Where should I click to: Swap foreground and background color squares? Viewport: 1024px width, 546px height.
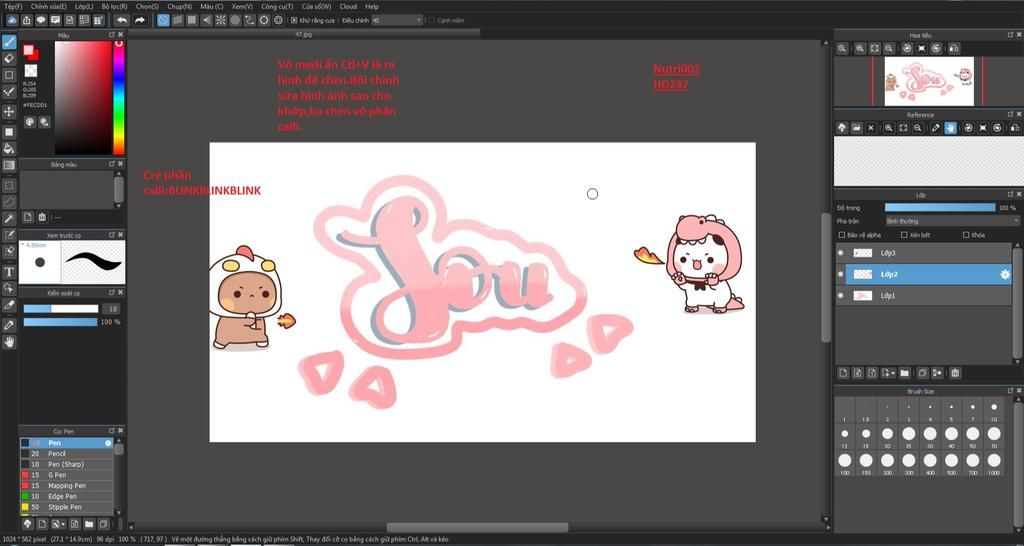tap(31, 53)
